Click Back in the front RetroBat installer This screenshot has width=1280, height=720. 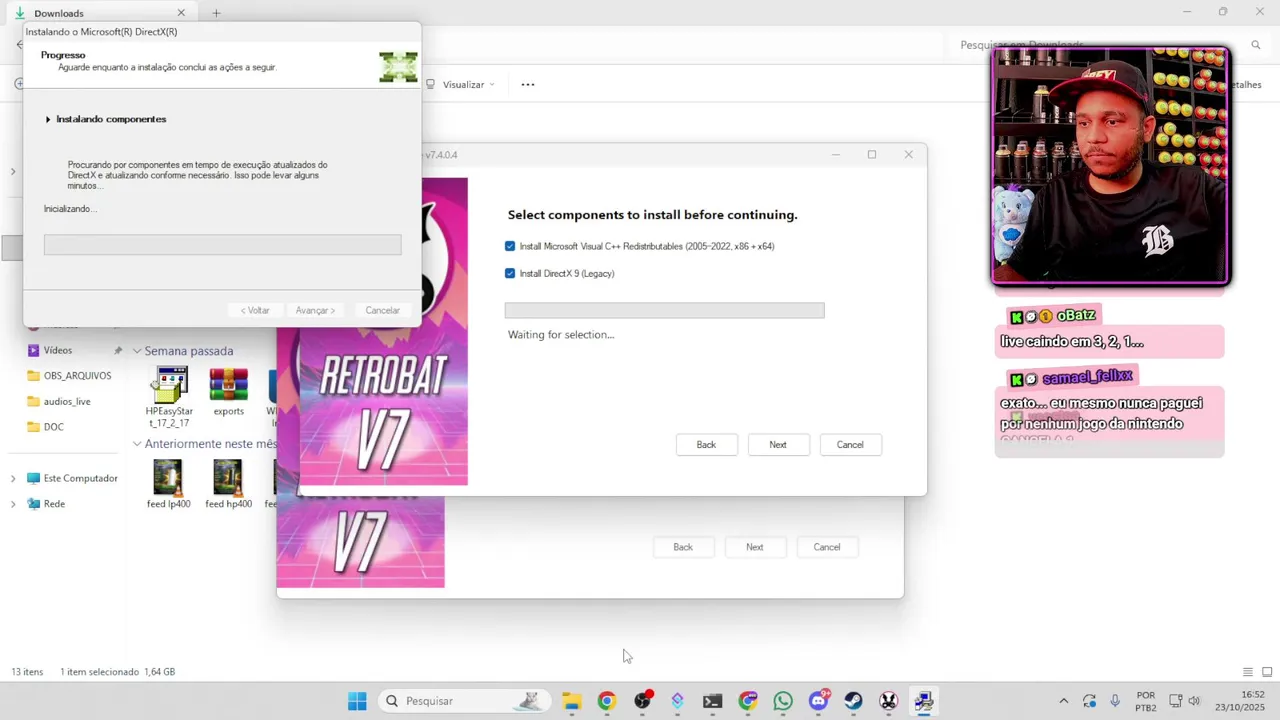tap(706, 445)
